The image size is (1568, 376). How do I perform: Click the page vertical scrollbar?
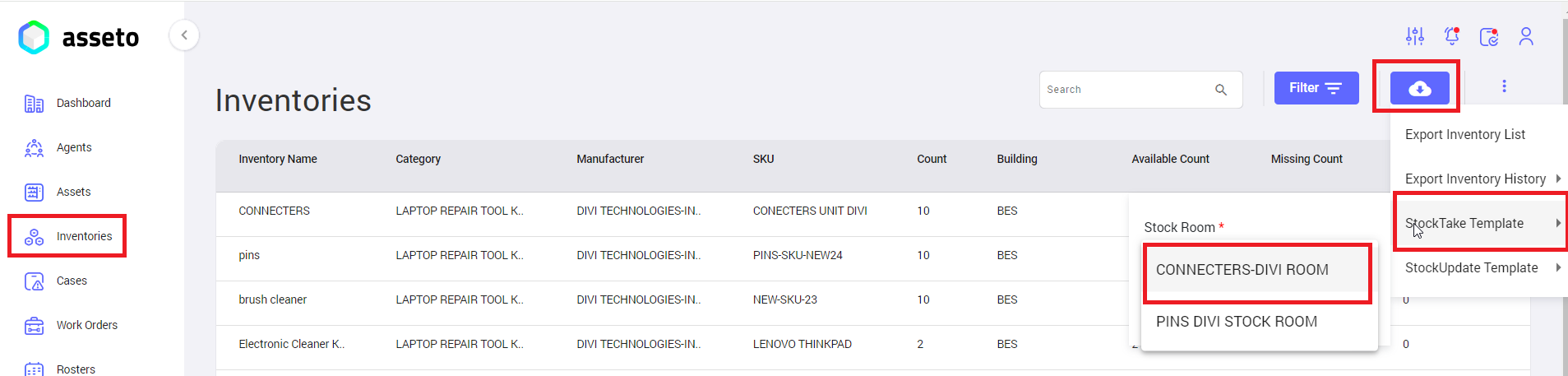tap(1565, 197)
